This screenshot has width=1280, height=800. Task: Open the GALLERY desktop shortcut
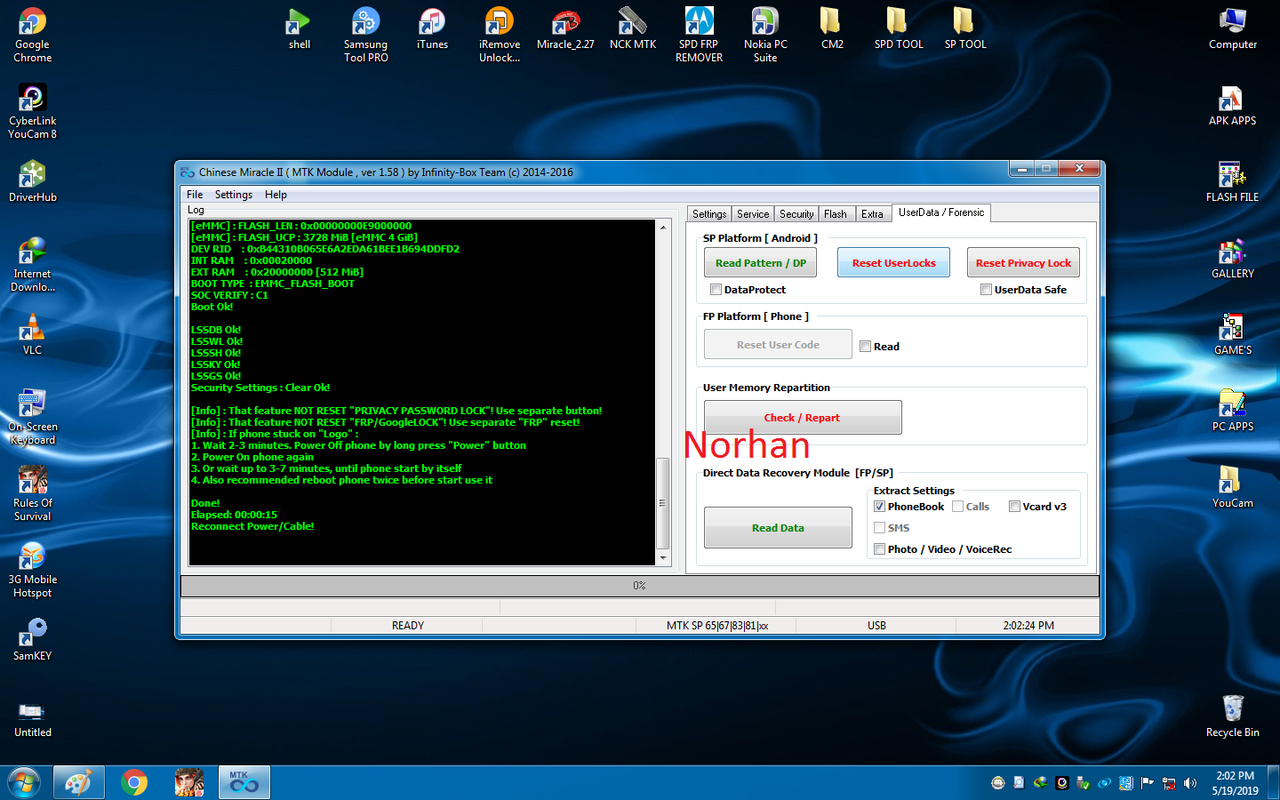click(x=1232, y=258)
